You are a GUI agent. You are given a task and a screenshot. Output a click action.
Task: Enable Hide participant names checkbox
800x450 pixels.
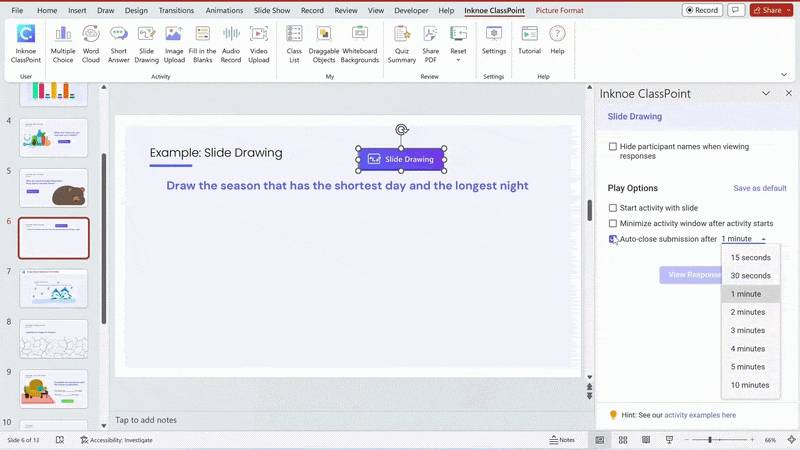[x=613, y=147]
